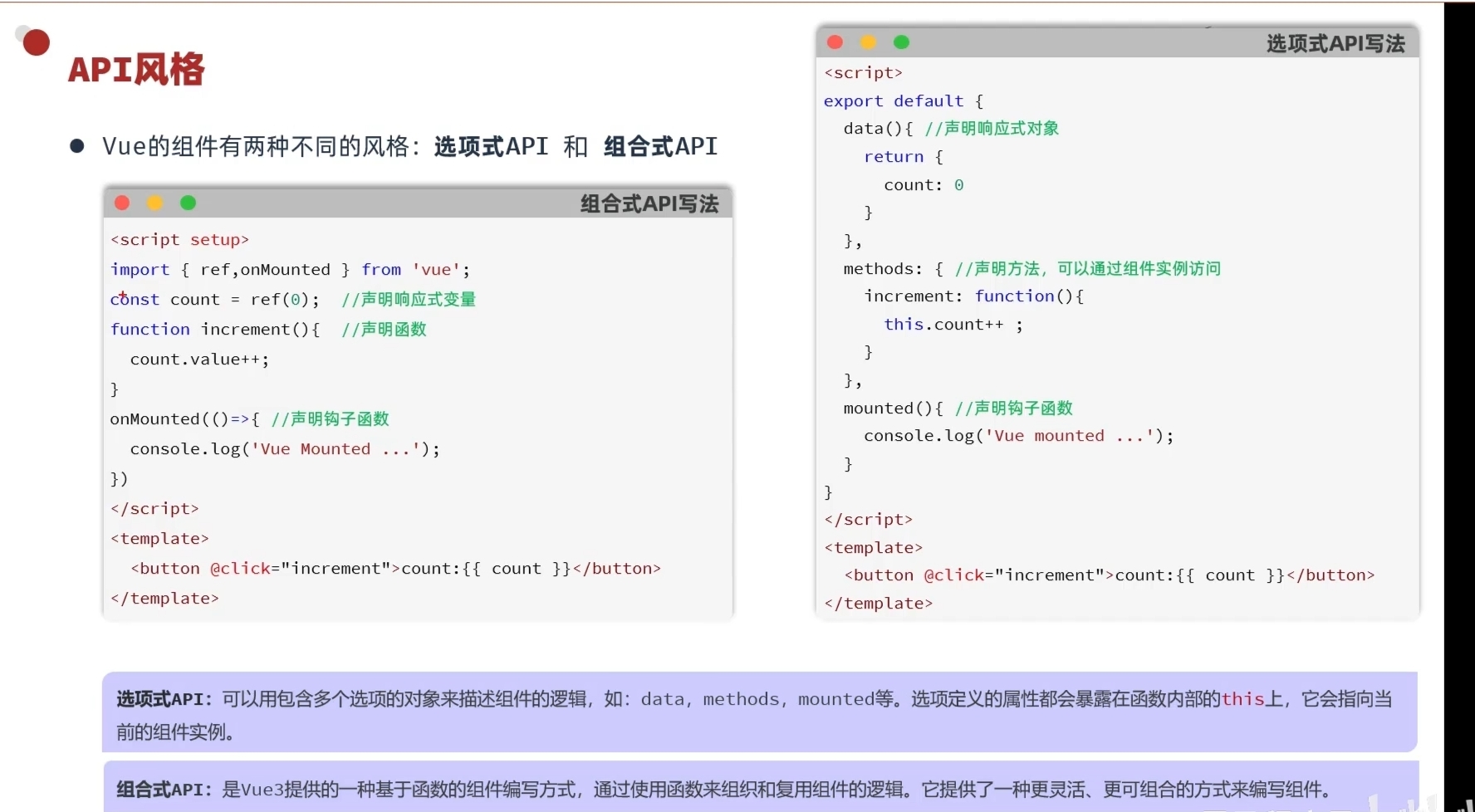Click </template> in the 选项式API写法 window
The width and height of the screenshot is (1475, 812).
pos(879,604)
